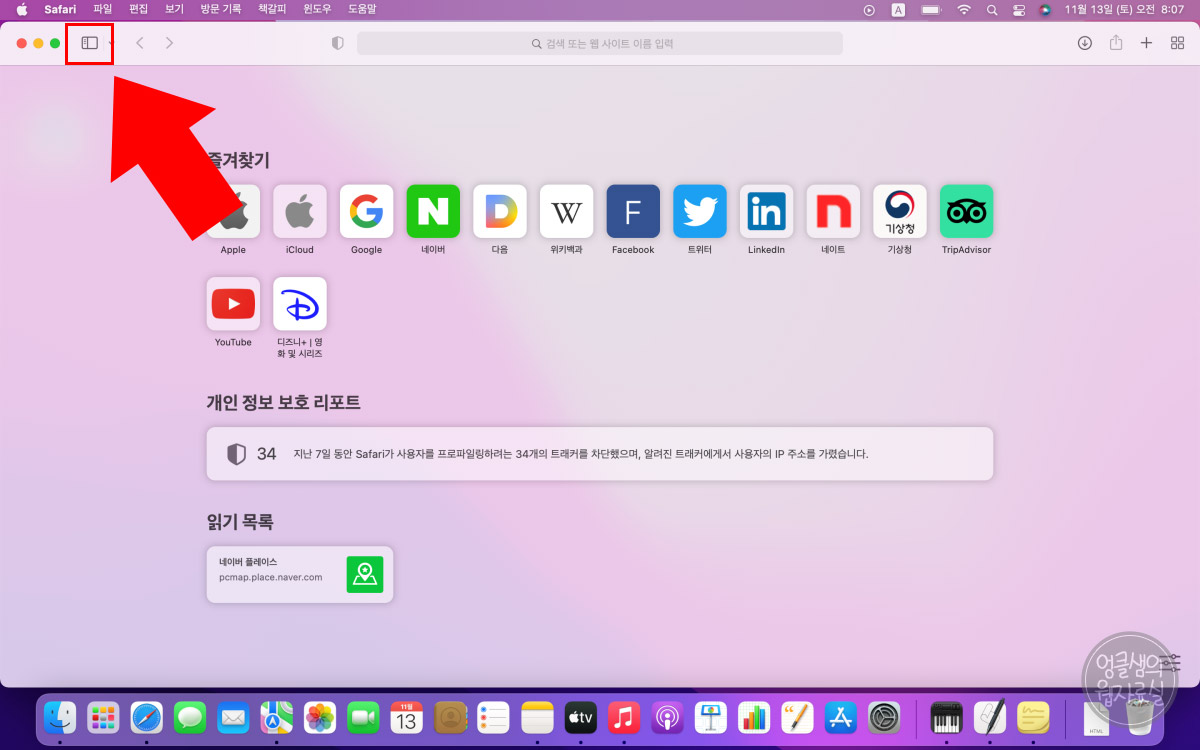Launch the App Store from the Dock
Viewport: 1200px width, 750px height.
tap(841, 717)
